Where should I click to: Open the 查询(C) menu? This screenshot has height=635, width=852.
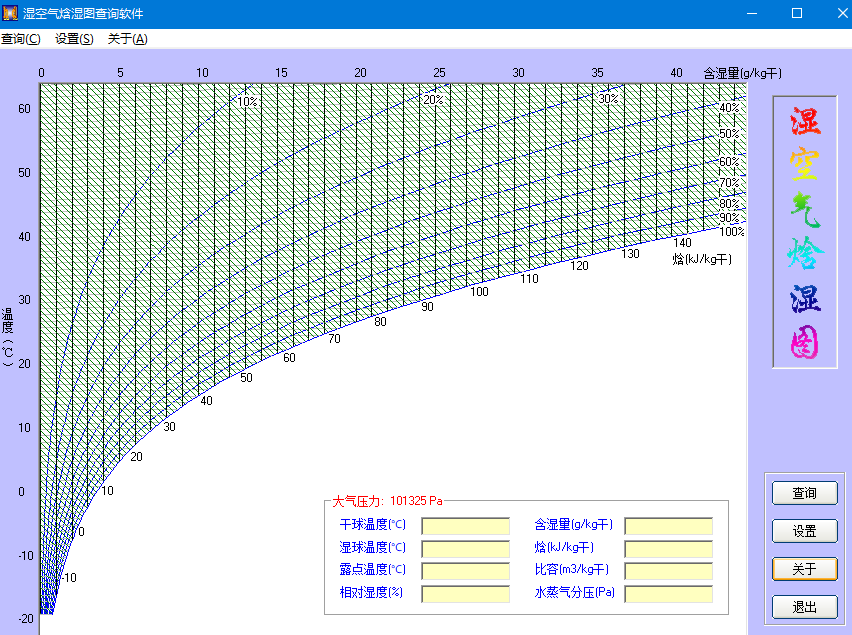[x=21, y=39]
